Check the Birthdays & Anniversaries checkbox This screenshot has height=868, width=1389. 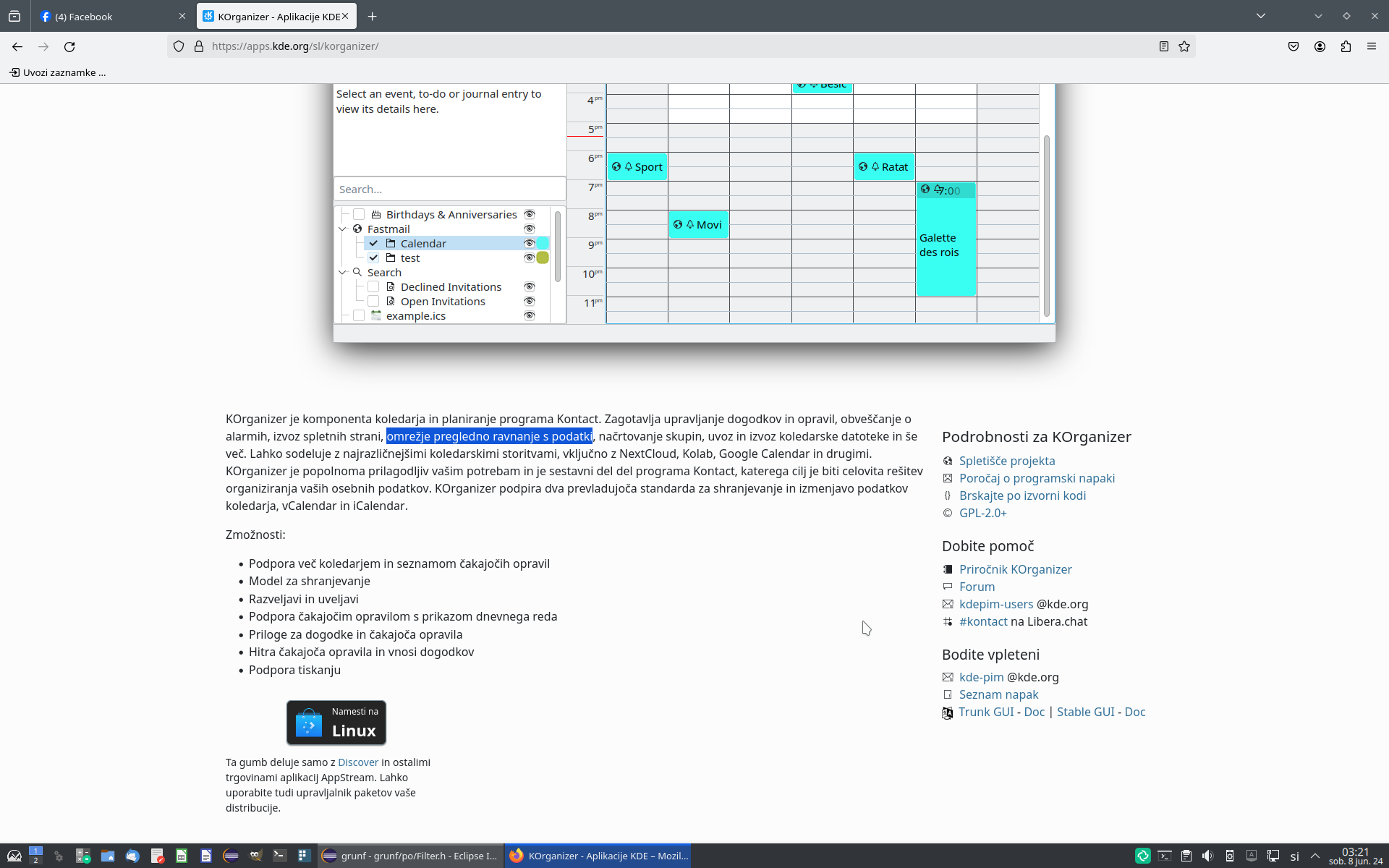click(359, 214)
